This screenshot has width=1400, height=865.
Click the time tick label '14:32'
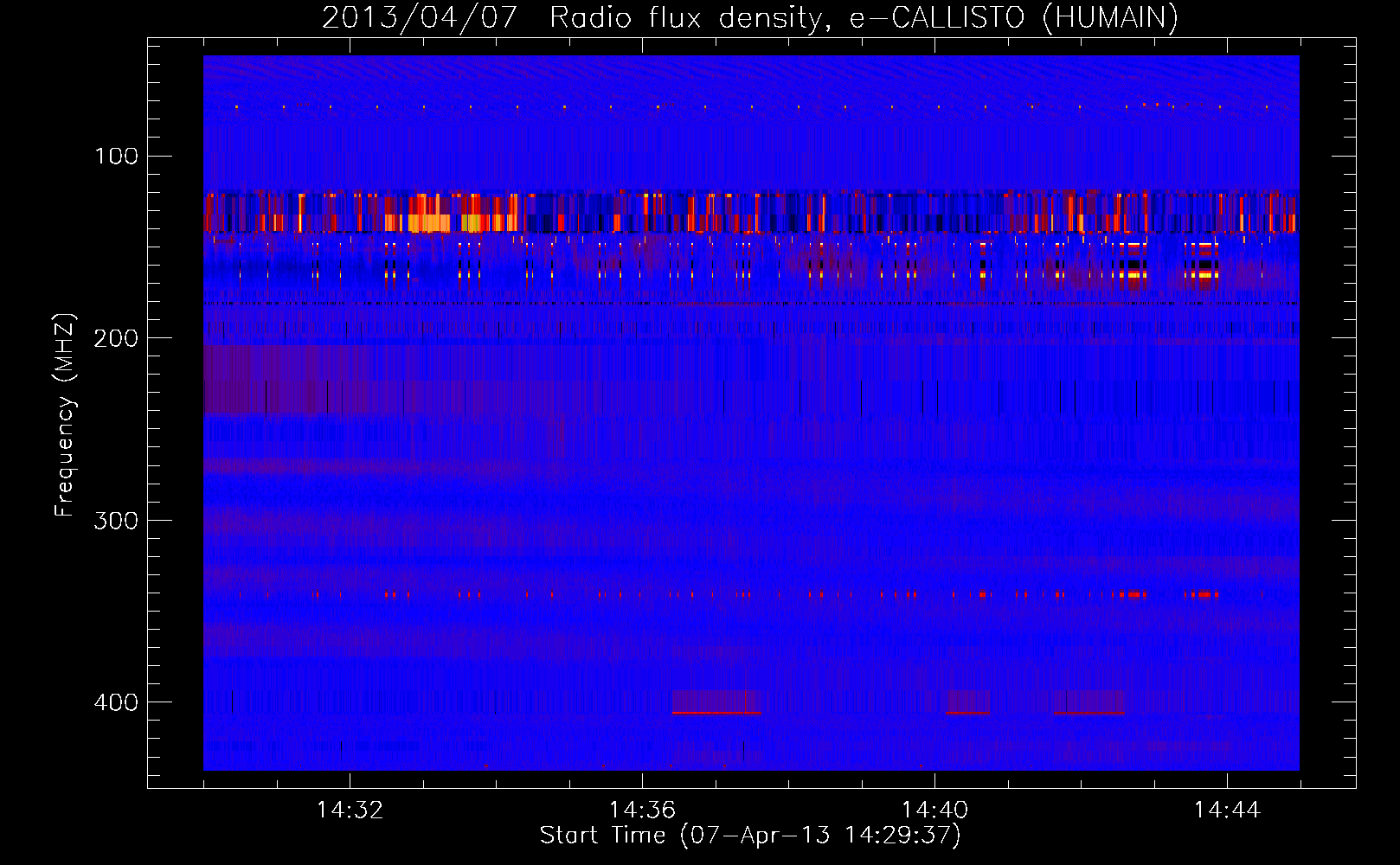pos(350,811)
